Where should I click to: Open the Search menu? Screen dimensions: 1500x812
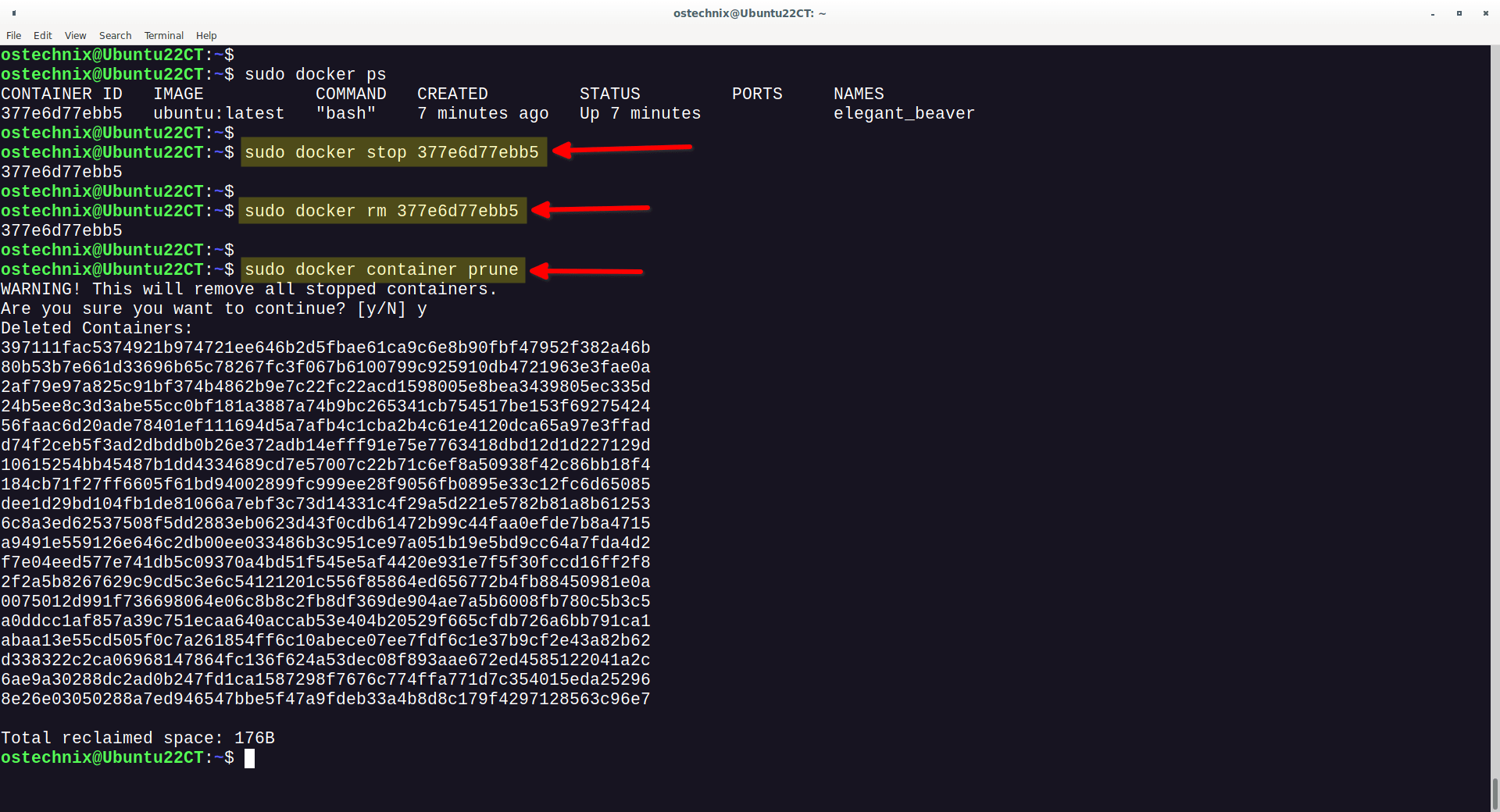click(115, 36)
